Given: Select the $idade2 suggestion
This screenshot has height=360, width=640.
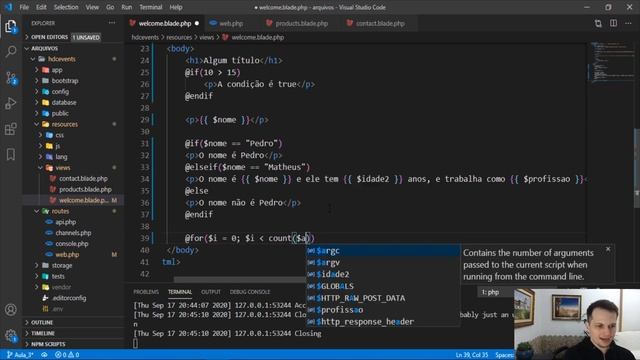Looking at the screenshot, I should [x=383, y=274].
